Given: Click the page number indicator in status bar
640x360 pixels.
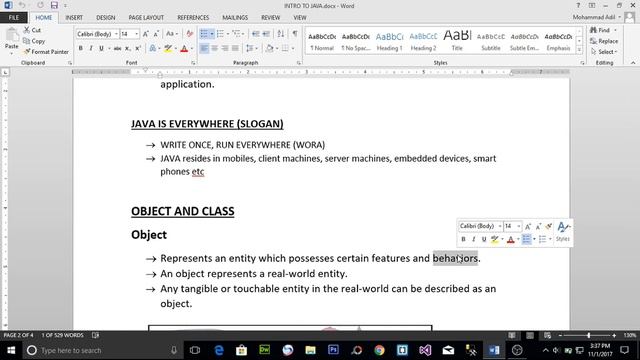Looking at the screenshot, I should 19,335.
